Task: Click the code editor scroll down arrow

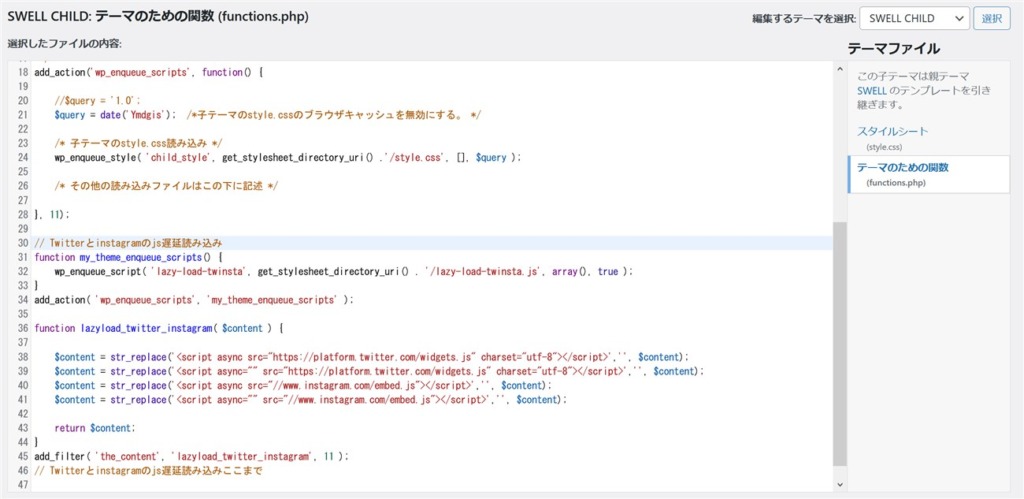Action: pyautogui.click(x=840, y=484)
